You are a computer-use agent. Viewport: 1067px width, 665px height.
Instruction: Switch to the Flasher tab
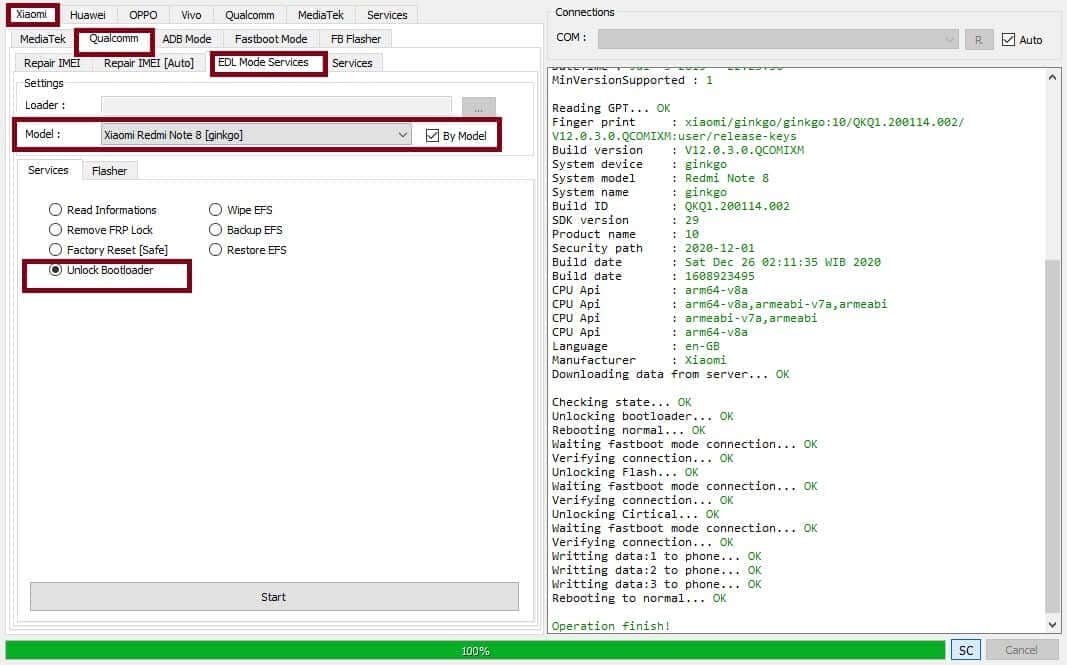[x=110, y=171]
